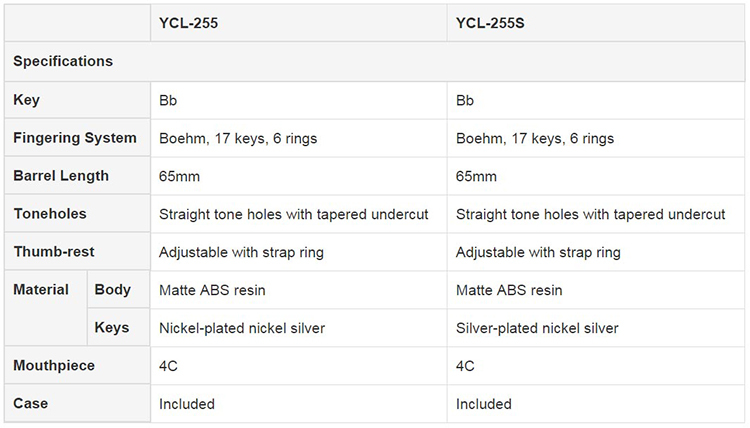The width and height of the screenshot is (750, 428).
Task: Select the Fingering System row label
Action: coord(75,138)
